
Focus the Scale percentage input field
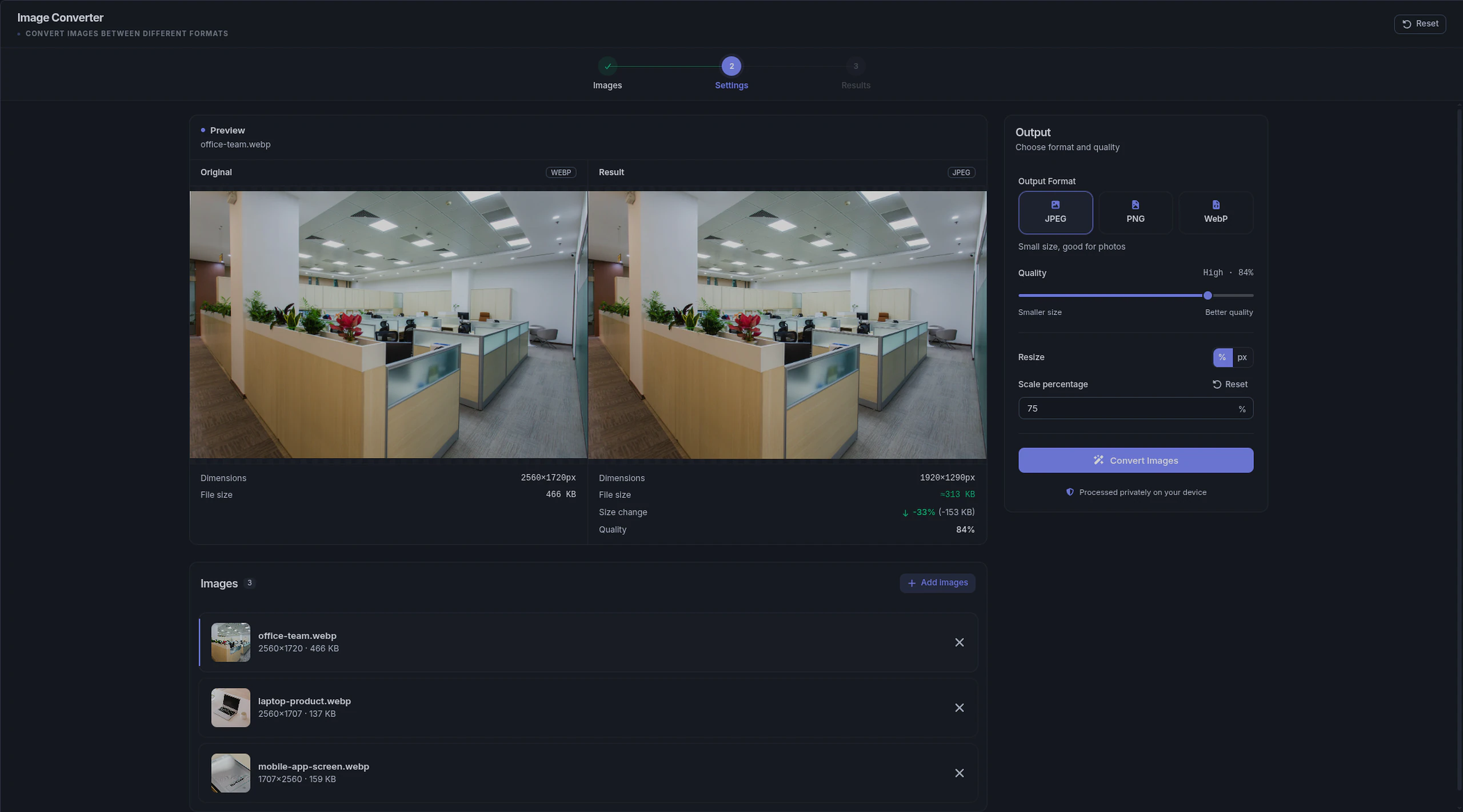pos(1135,409)
